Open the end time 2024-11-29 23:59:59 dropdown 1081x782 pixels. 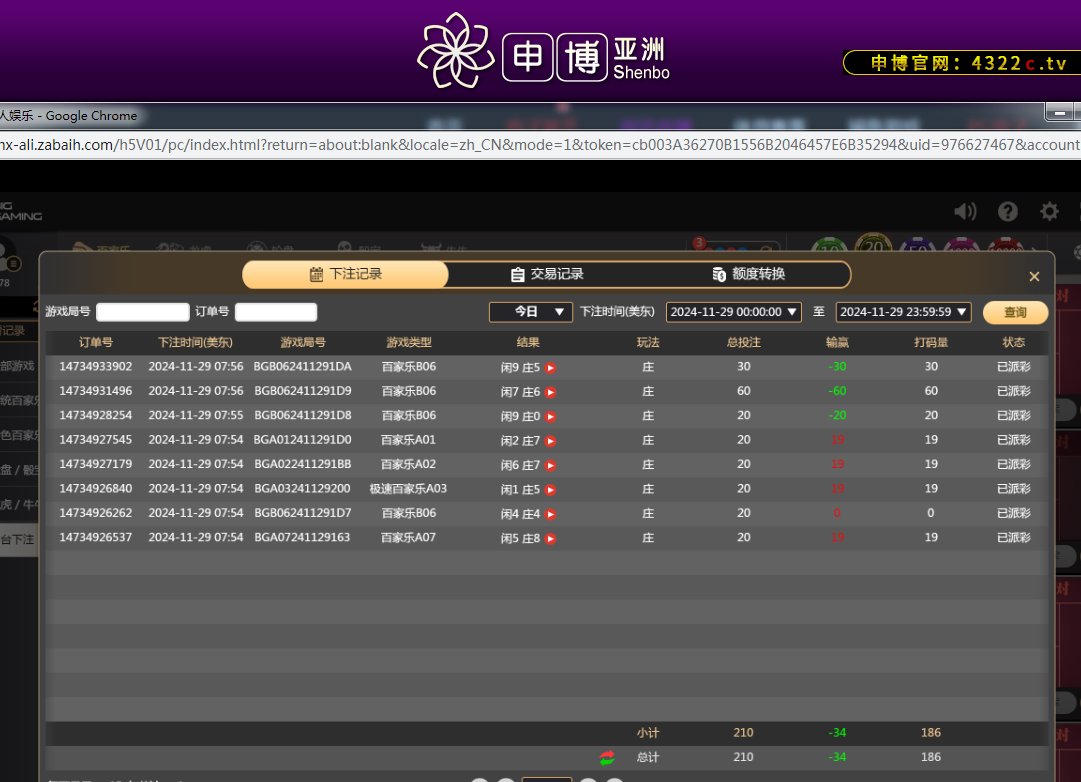[903, 312]
